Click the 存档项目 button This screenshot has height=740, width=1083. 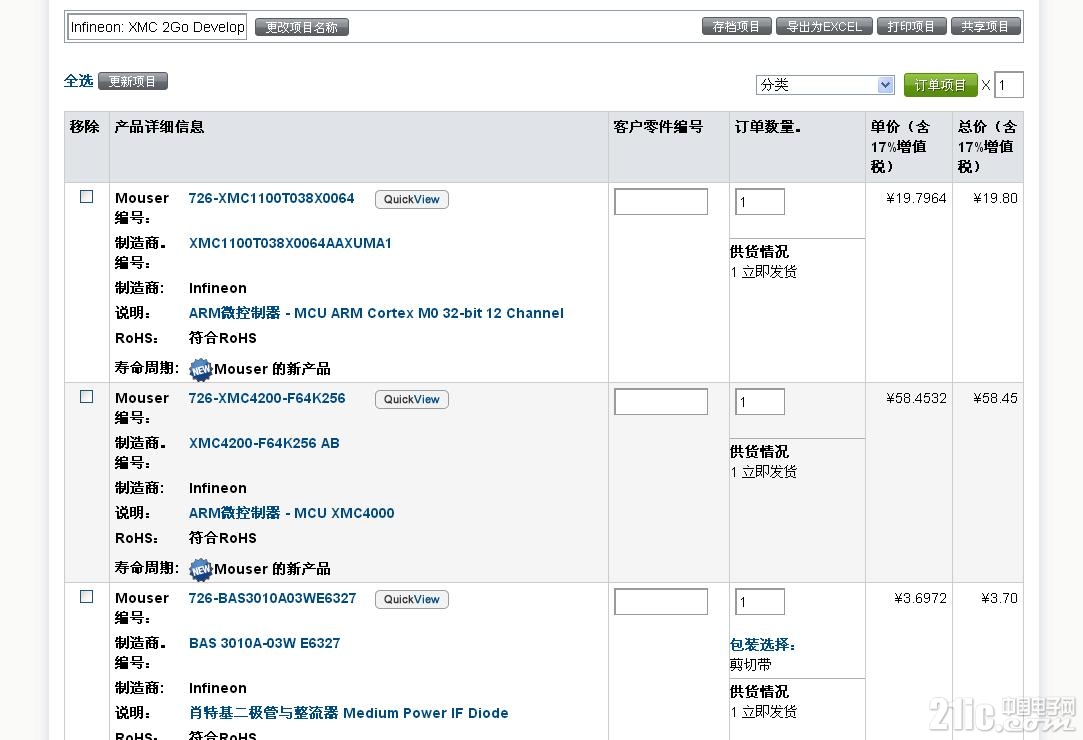pos(736,26)
